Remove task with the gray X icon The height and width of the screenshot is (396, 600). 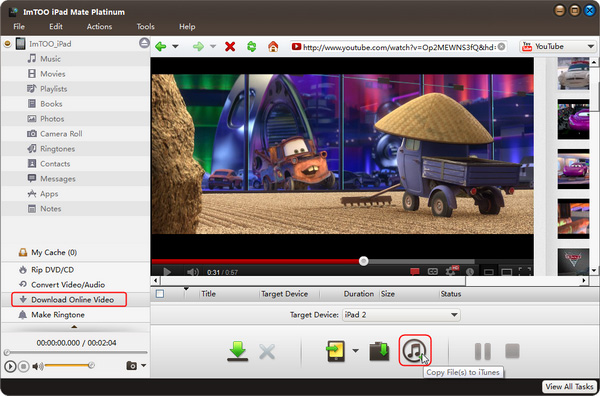pyautogui.click(x=267, y=351)
